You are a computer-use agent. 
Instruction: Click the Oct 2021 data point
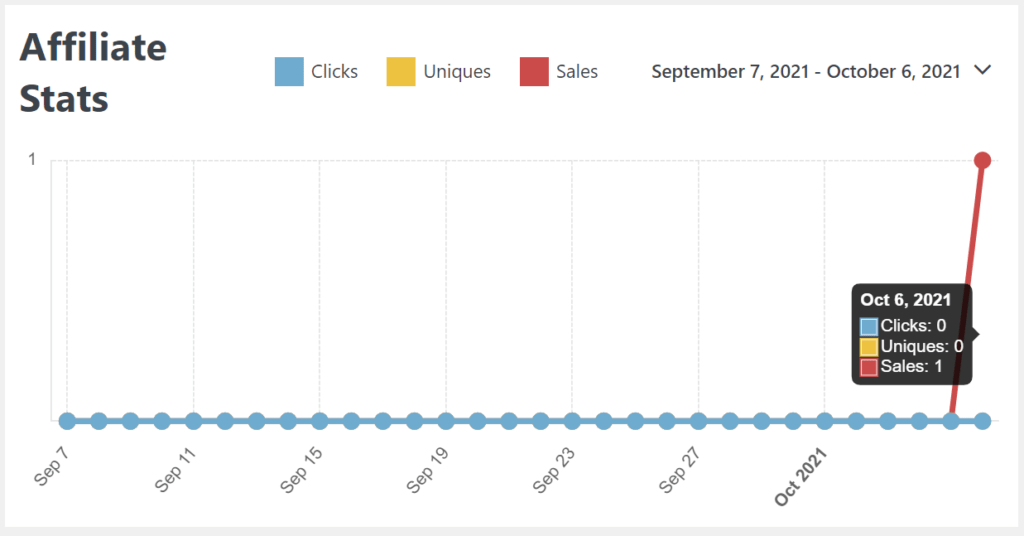click(824, 421)
